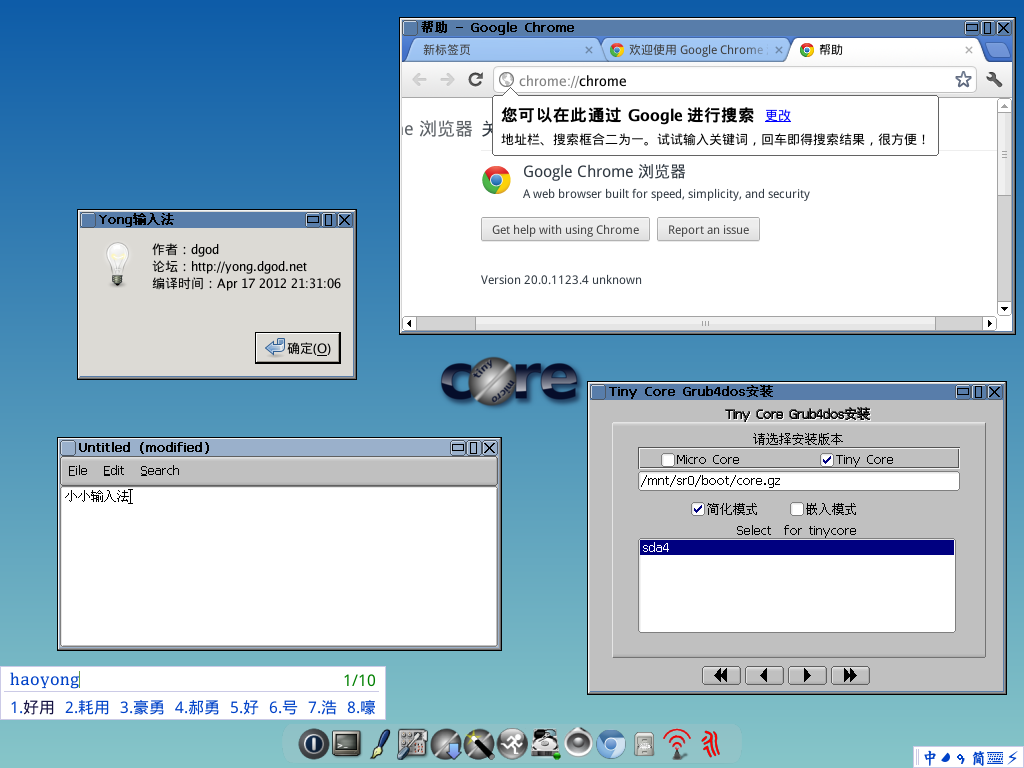Click the globe icon in address bar
1024x768 pixels.
pyautogui.click(x=506, y=80)
